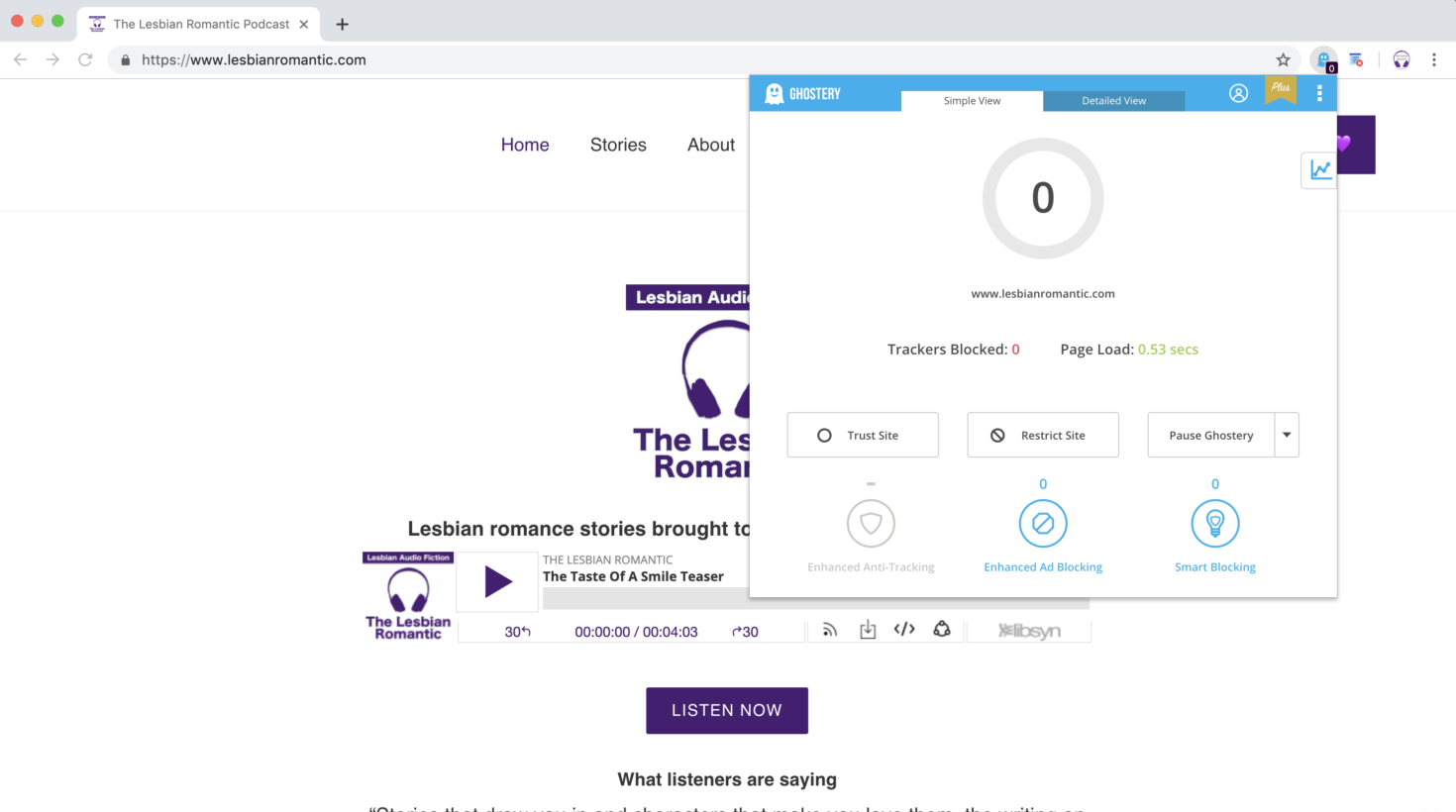
Task: Click the site logo headphones image
Action: [688, 383]
